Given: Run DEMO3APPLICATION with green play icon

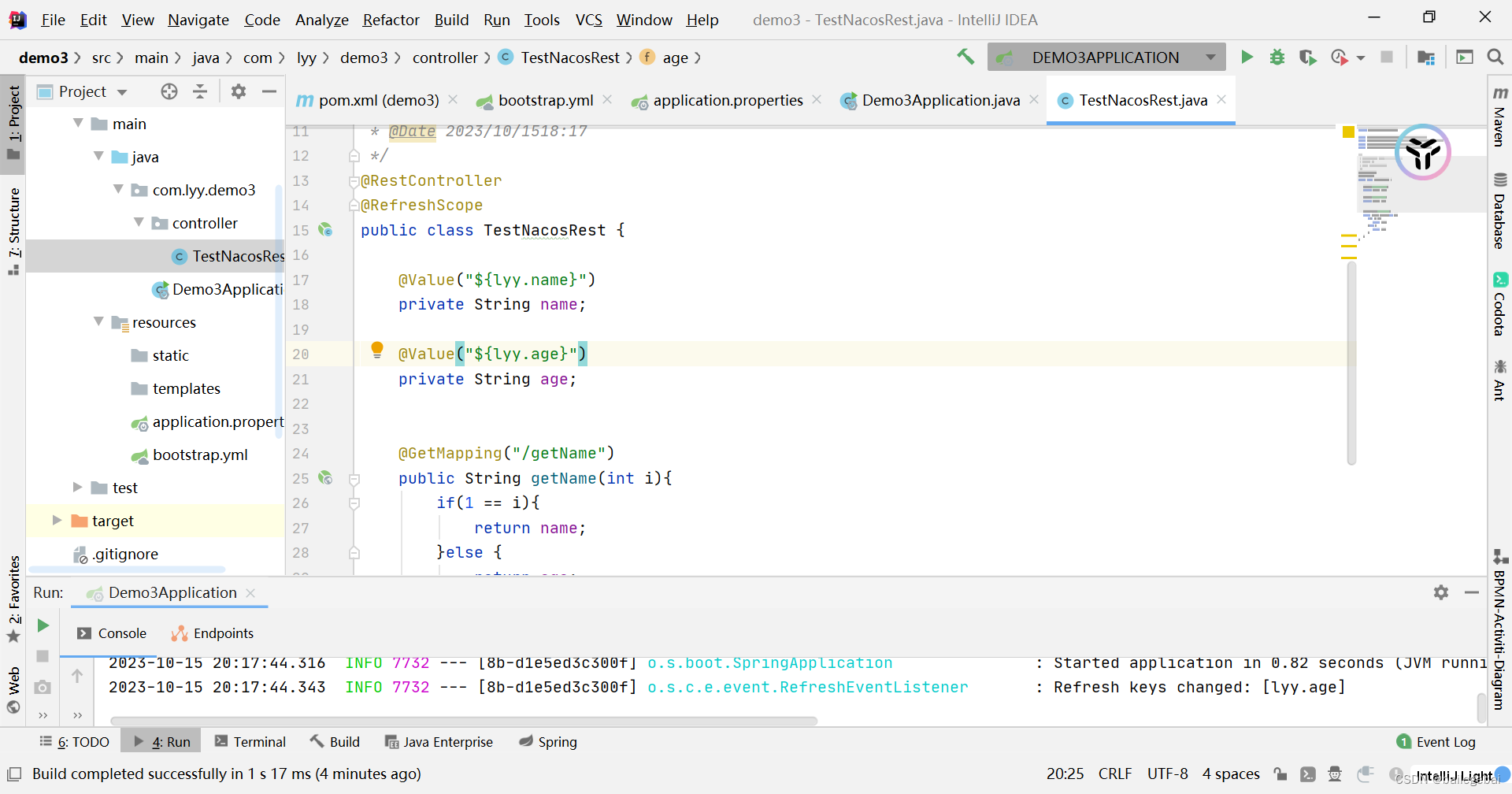Looking at the screenshot, I should click(x=1247, y=57).
